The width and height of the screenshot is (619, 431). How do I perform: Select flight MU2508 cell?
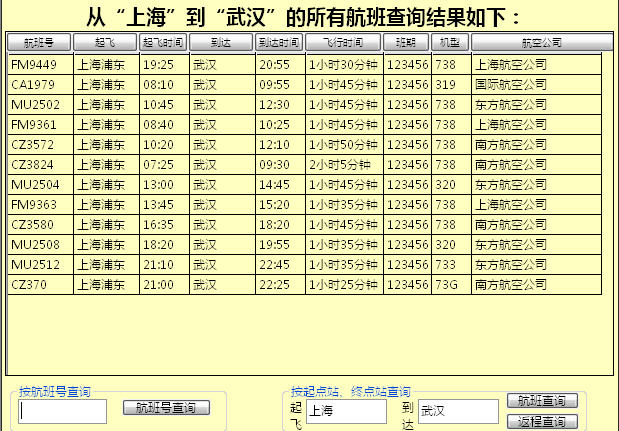pyautogui.click(x=40, y=245)
